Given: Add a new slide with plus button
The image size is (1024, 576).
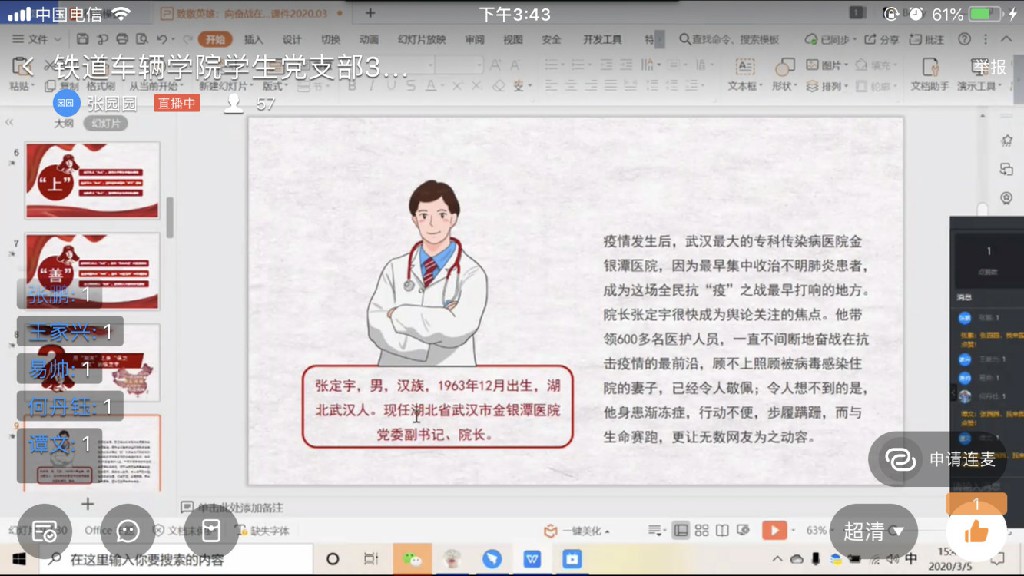Looking at the screenshot, I should [88, 504].
